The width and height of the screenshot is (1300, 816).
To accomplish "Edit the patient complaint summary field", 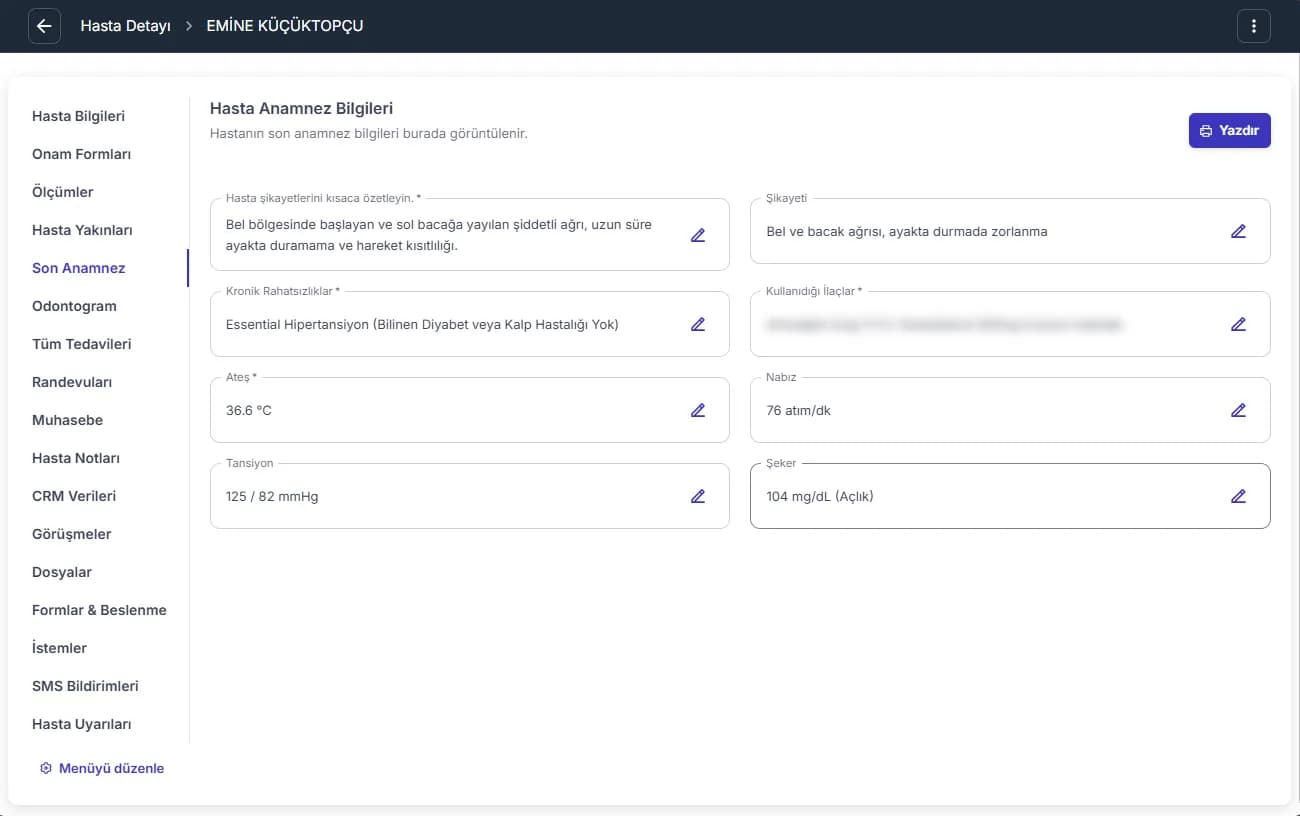I will [x=698, y=235].
